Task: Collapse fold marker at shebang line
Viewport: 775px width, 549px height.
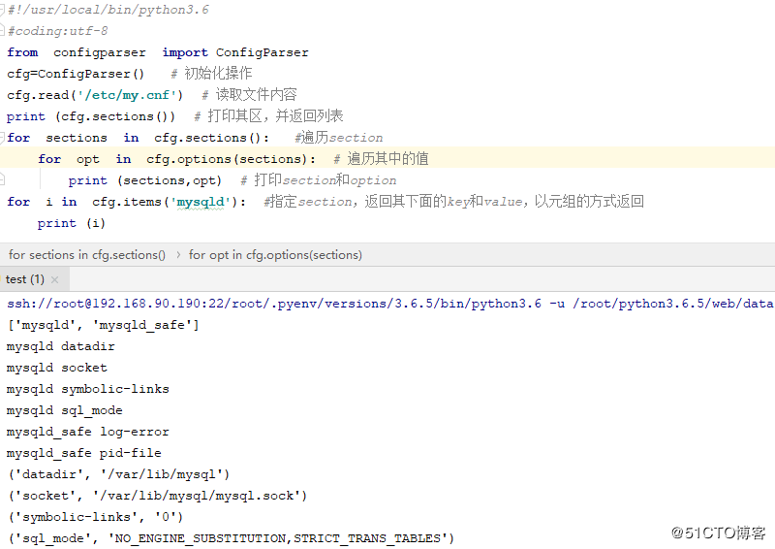Action: pos(2,10)
